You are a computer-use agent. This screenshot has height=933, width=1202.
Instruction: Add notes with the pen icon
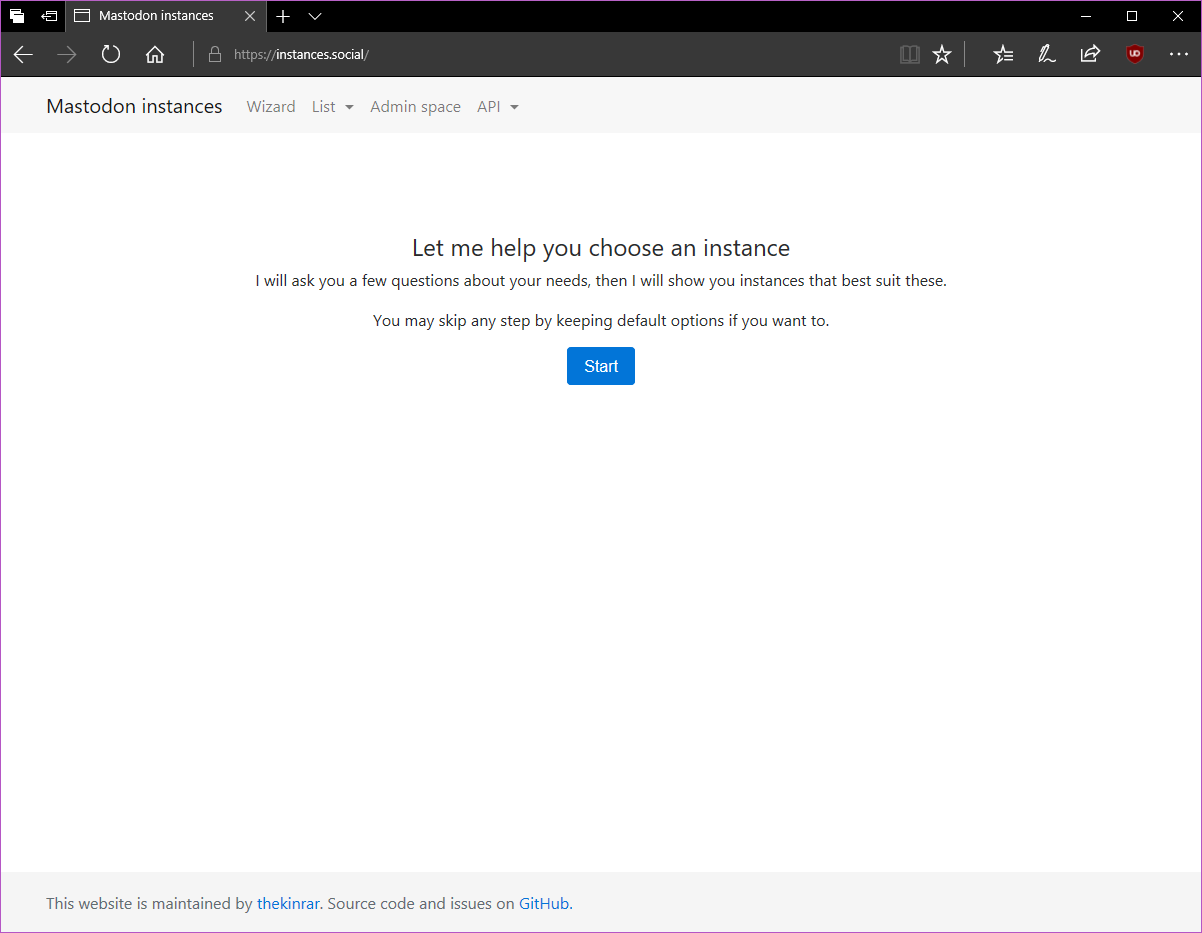(1047, 55)
